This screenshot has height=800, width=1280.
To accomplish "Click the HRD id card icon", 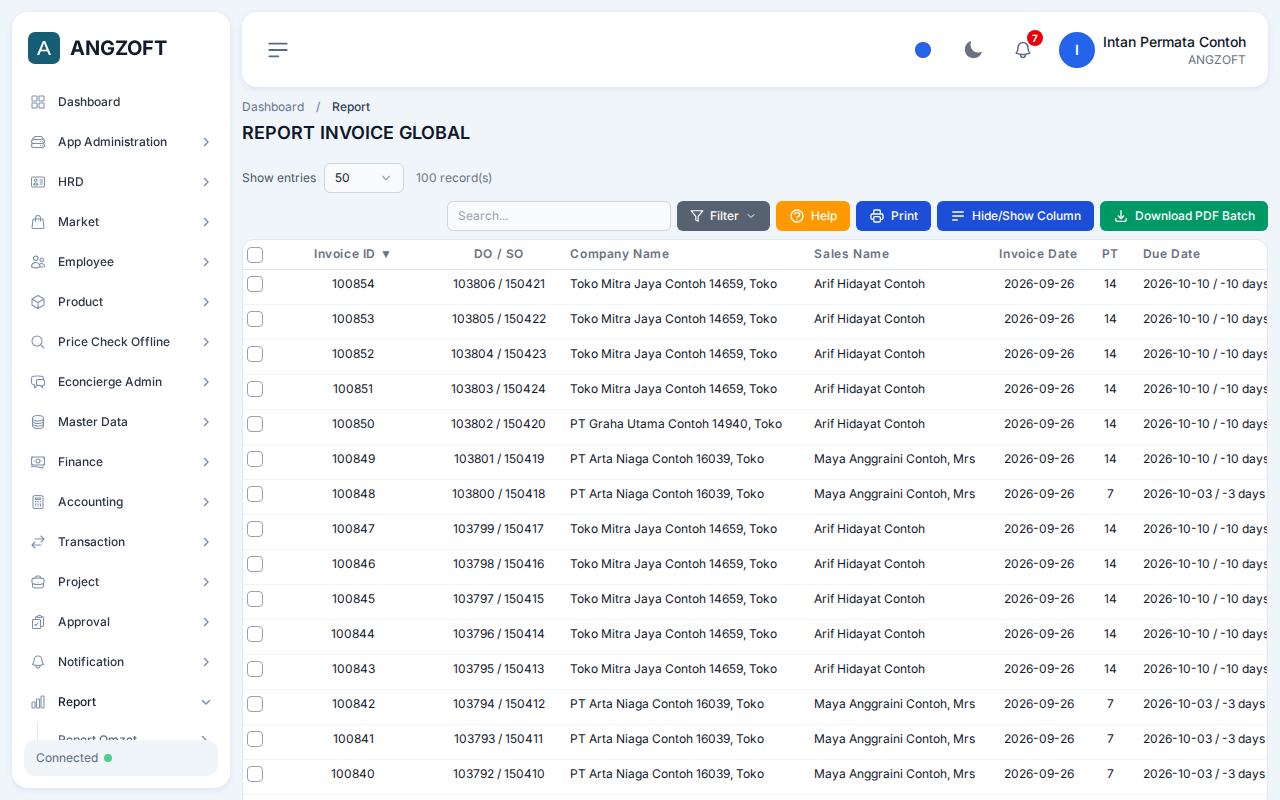I will click(38, 182).
